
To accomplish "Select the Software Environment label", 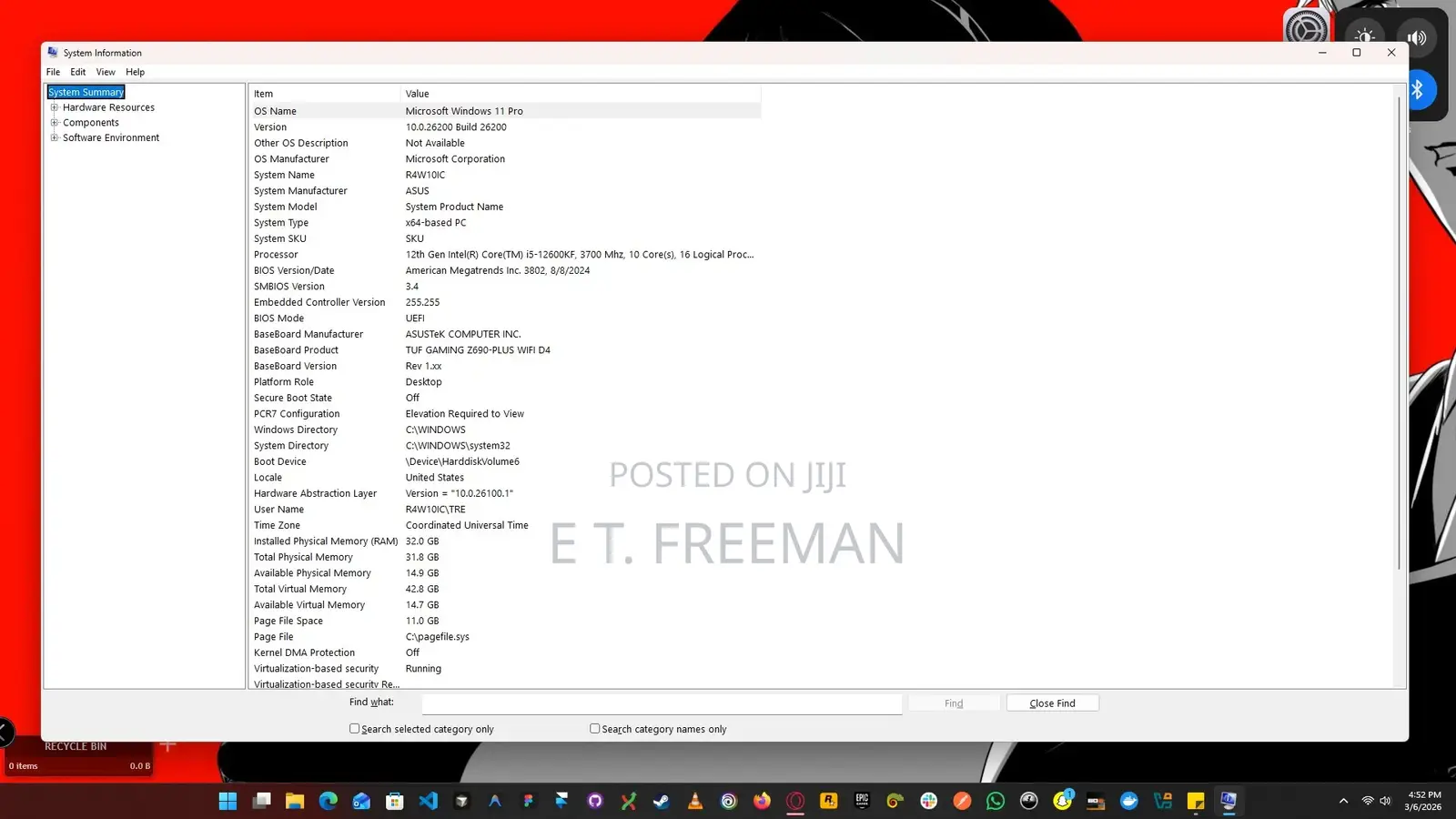I will 111,138.
